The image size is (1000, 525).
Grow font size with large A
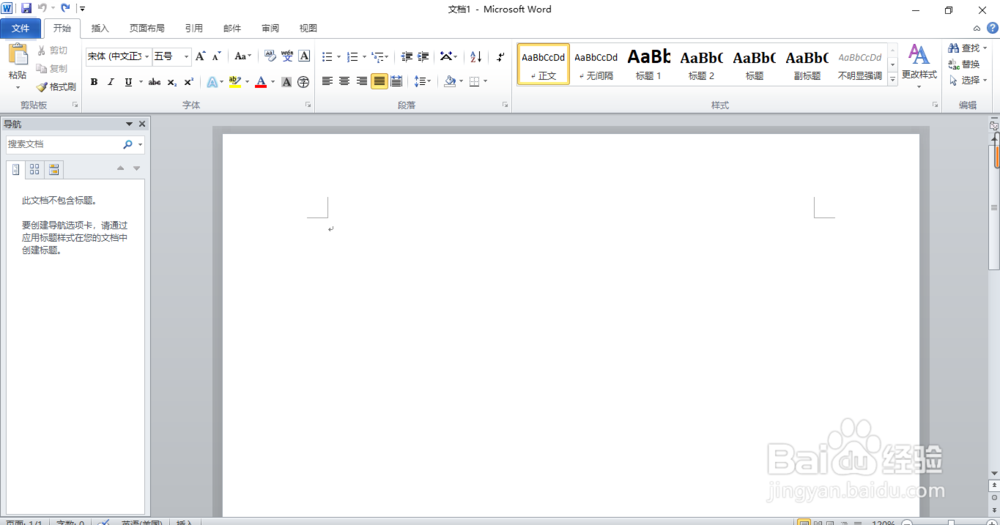point(200,56)
